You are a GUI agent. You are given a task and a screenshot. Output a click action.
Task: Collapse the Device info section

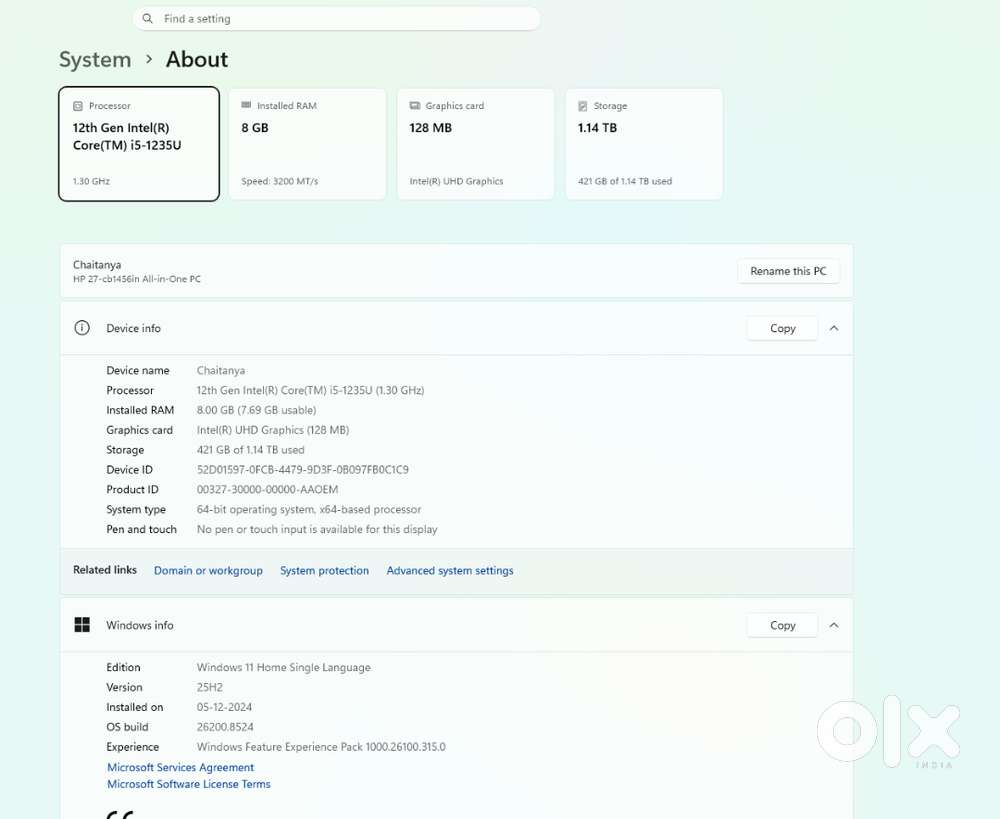(x=834, y=328)
